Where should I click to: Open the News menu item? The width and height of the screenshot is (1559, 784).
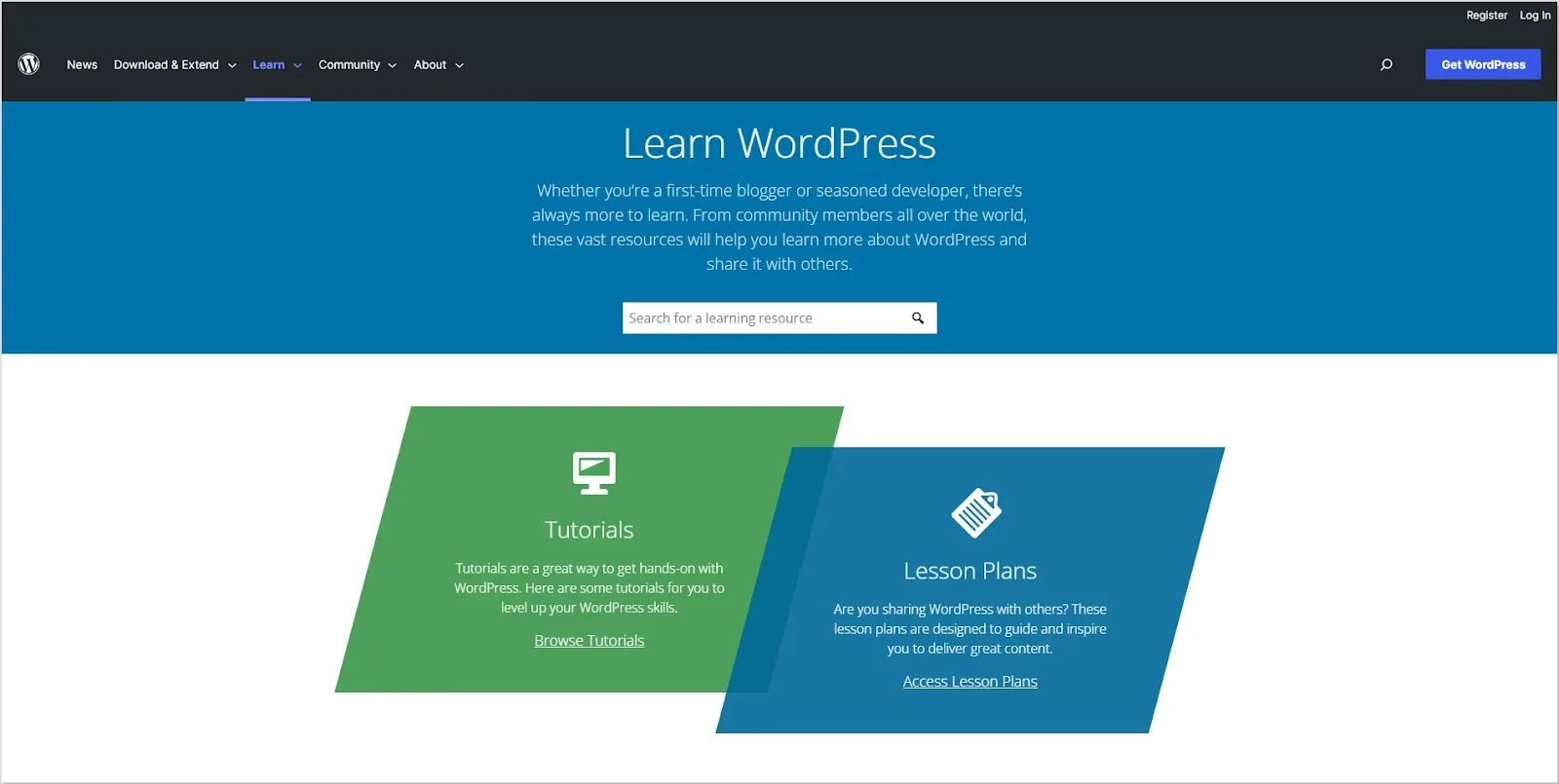(x=82, y=65)
